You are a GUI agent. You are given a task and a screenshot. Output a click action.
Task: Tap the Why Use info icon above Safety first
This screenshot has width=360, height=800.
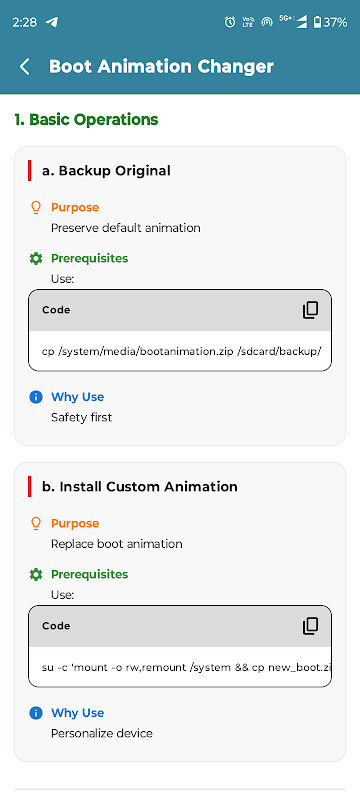click(36, 397)
